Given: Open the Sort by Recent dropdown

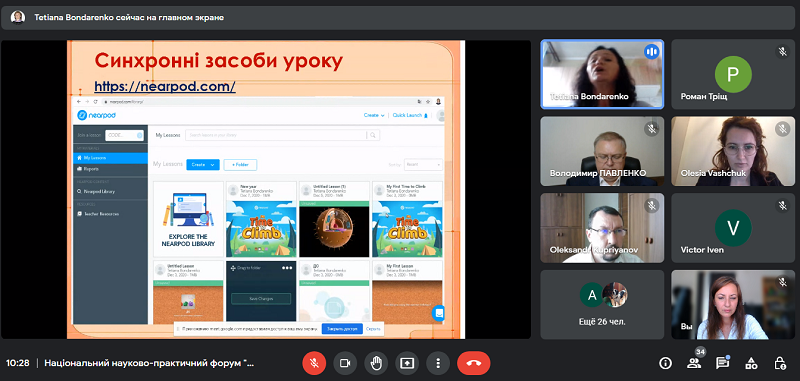Looking at the screenshot, I should pyautogui.click(x=423, y=165).
